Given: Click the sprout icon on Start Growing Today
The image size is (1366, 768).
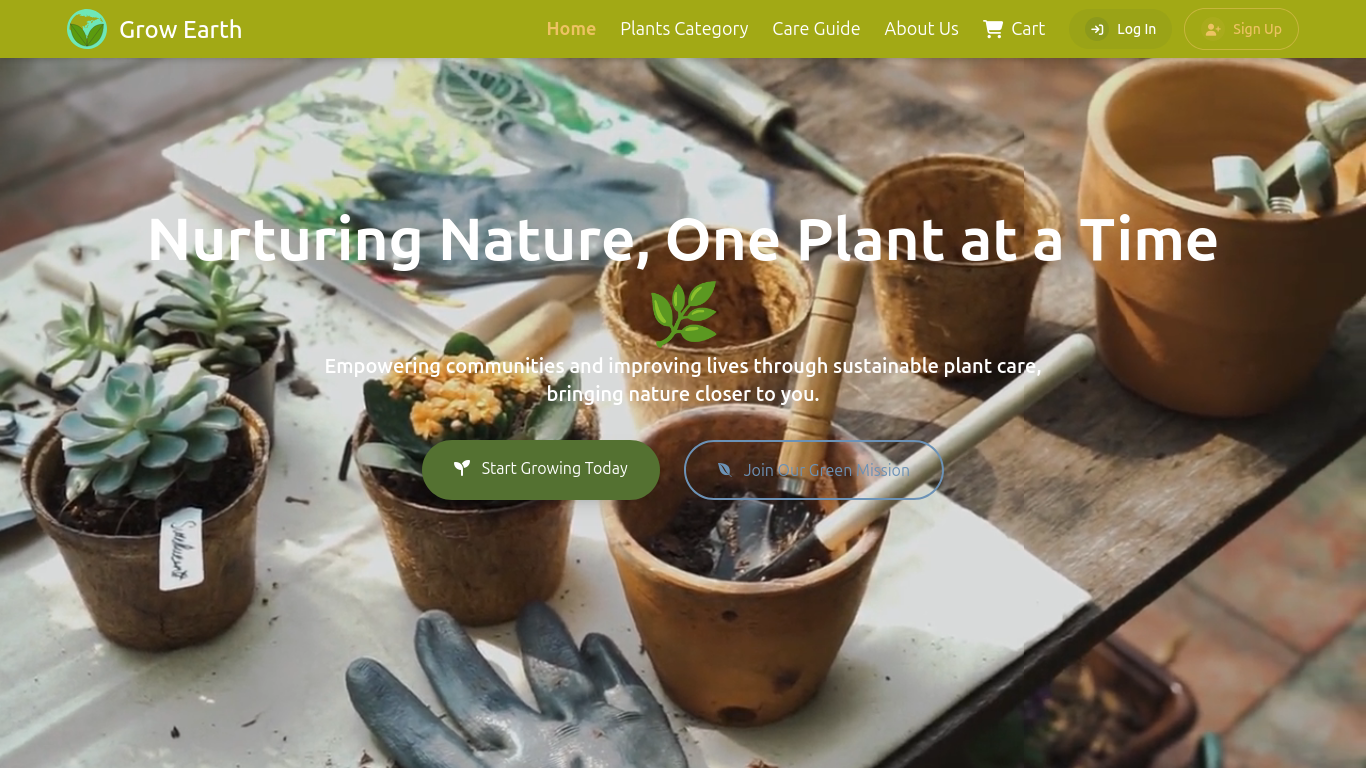Looking at the screenshot, I should [461, 468].
